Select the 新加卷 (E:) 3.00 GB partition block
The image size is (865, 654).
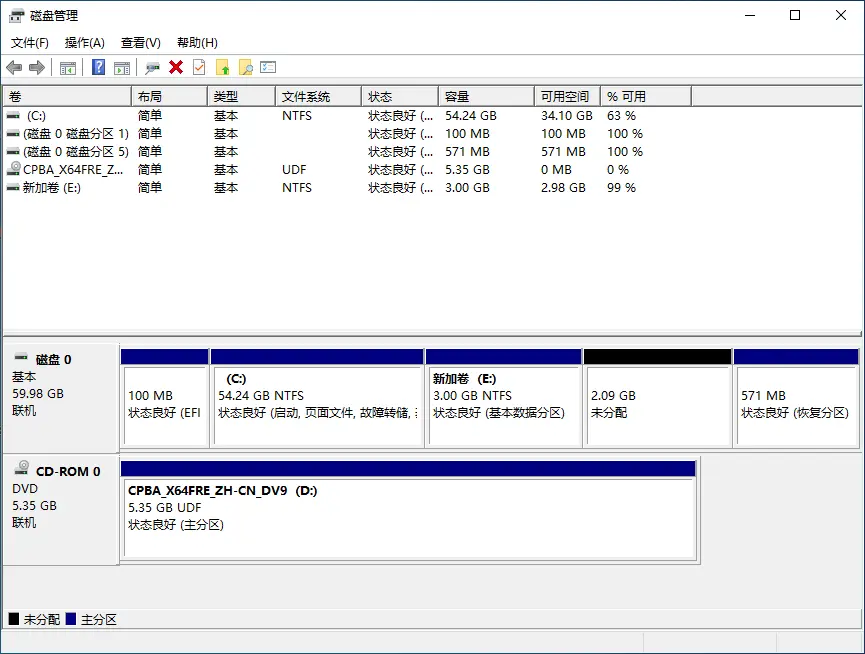click(504, 398)
